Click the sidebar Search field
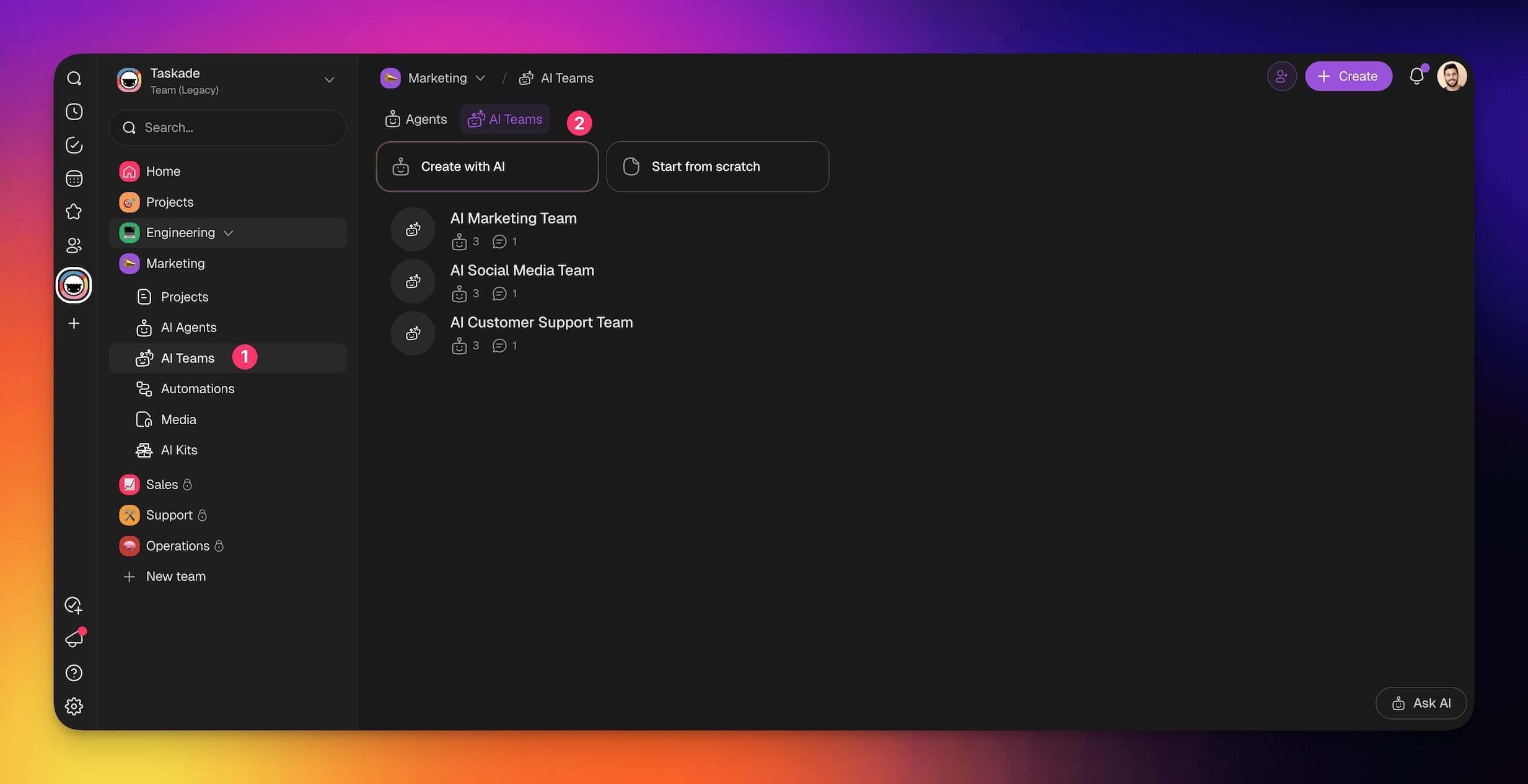This screenshot has width=1528, height=784. tap(227, 128)
